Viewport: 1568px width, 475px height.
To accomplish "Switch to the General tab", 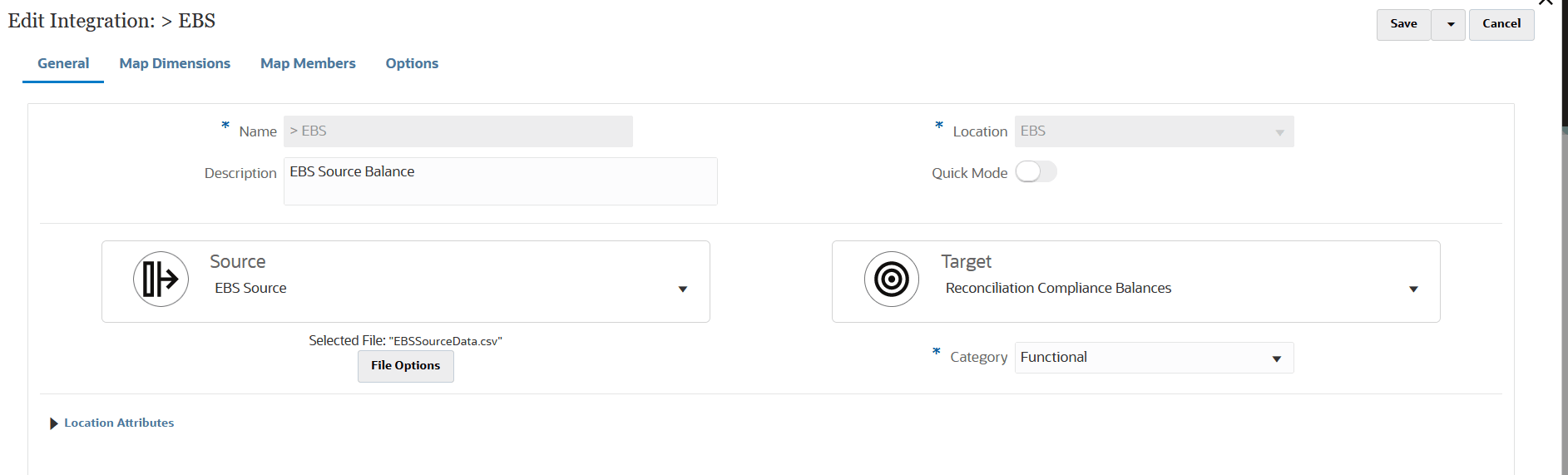I will [63, 63].
